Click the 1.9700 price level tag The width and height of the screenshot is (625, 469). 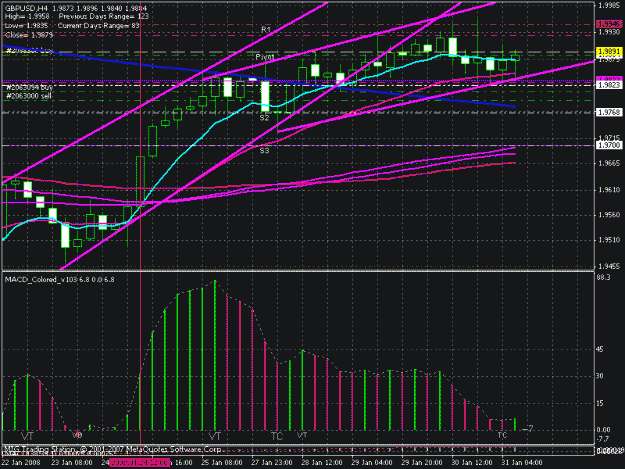pos(609,145)
